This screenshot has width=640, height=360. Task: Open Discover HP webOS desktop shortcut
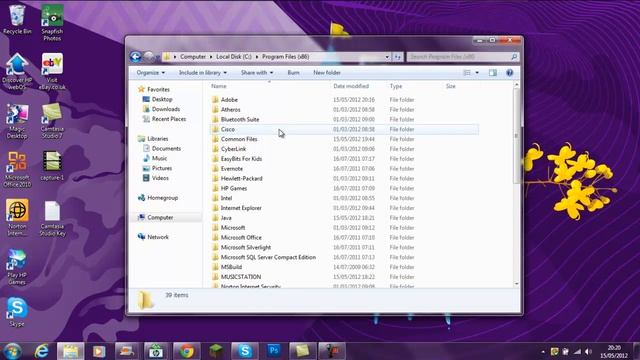(17, 71)
